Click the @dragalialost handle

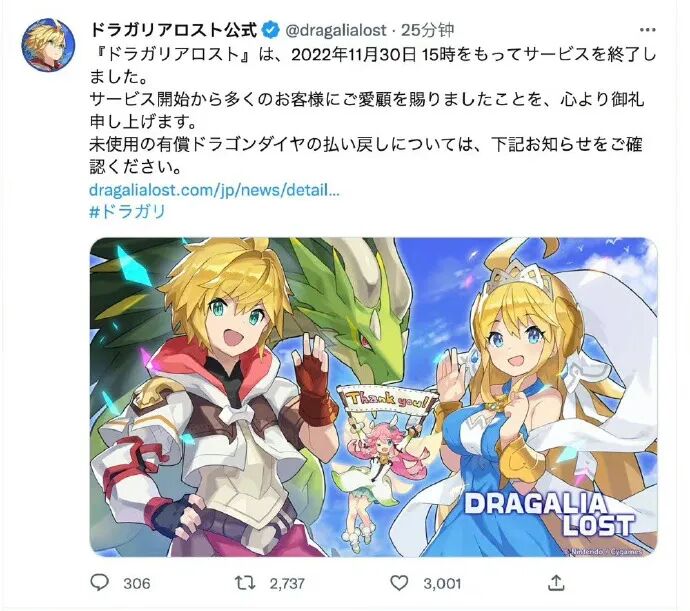(x=336, y=30)
